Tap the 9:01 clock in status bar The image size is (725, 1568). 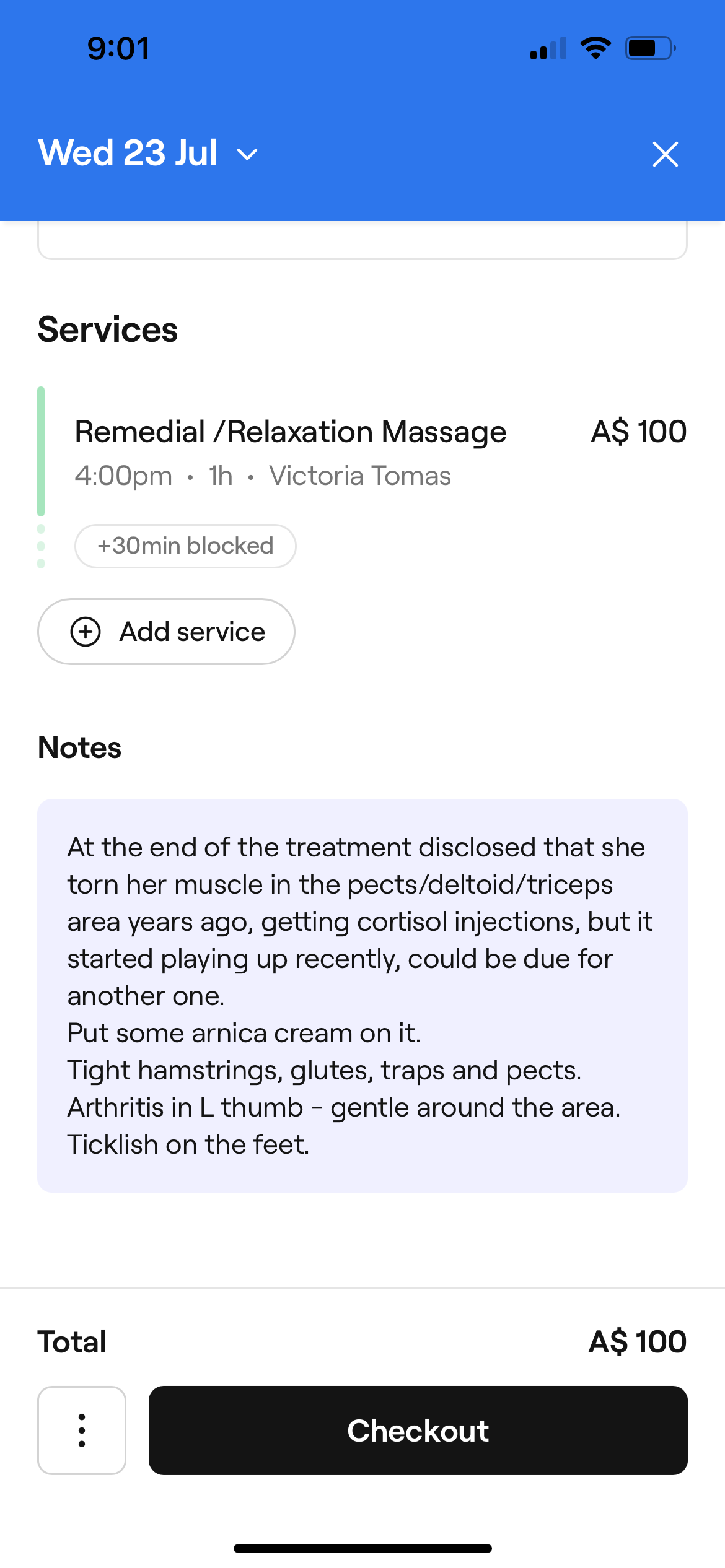118,49
